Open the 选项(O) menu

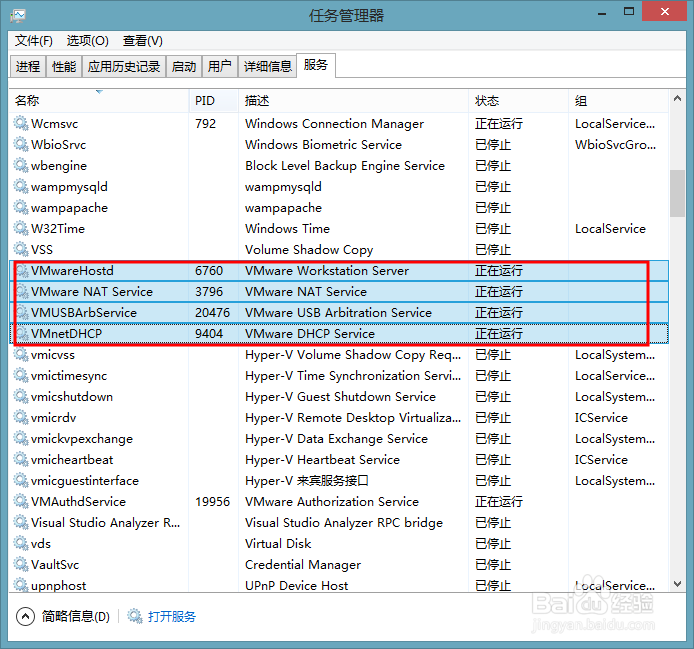coord(88,41)
